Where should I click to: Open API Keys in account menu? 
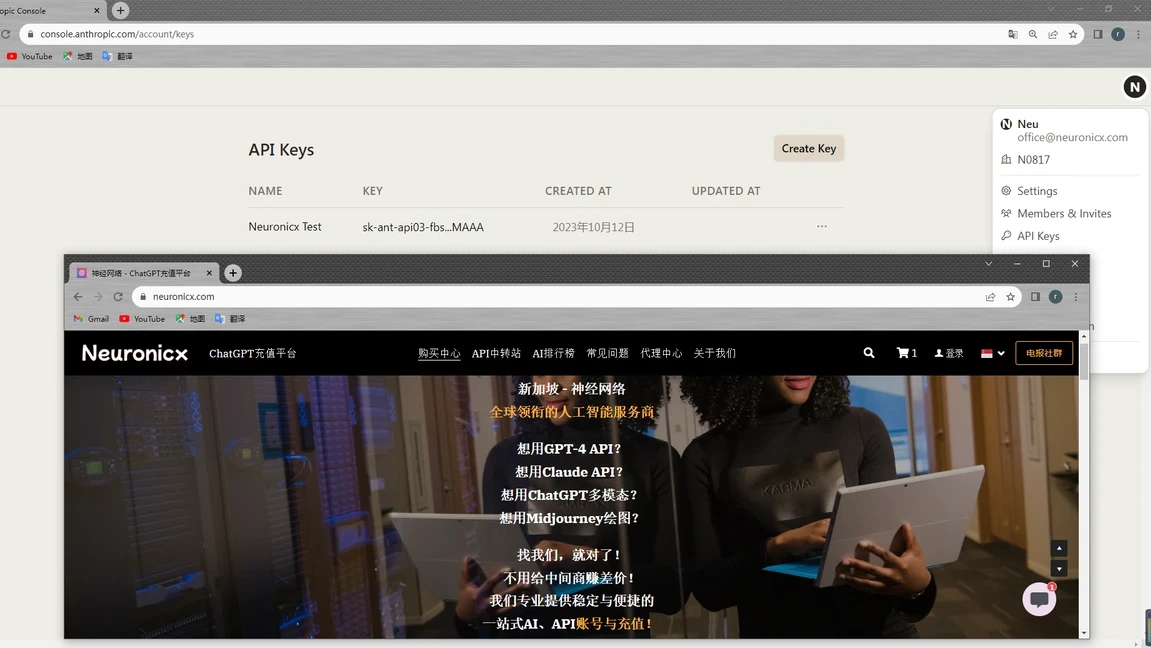point(1038,236)
